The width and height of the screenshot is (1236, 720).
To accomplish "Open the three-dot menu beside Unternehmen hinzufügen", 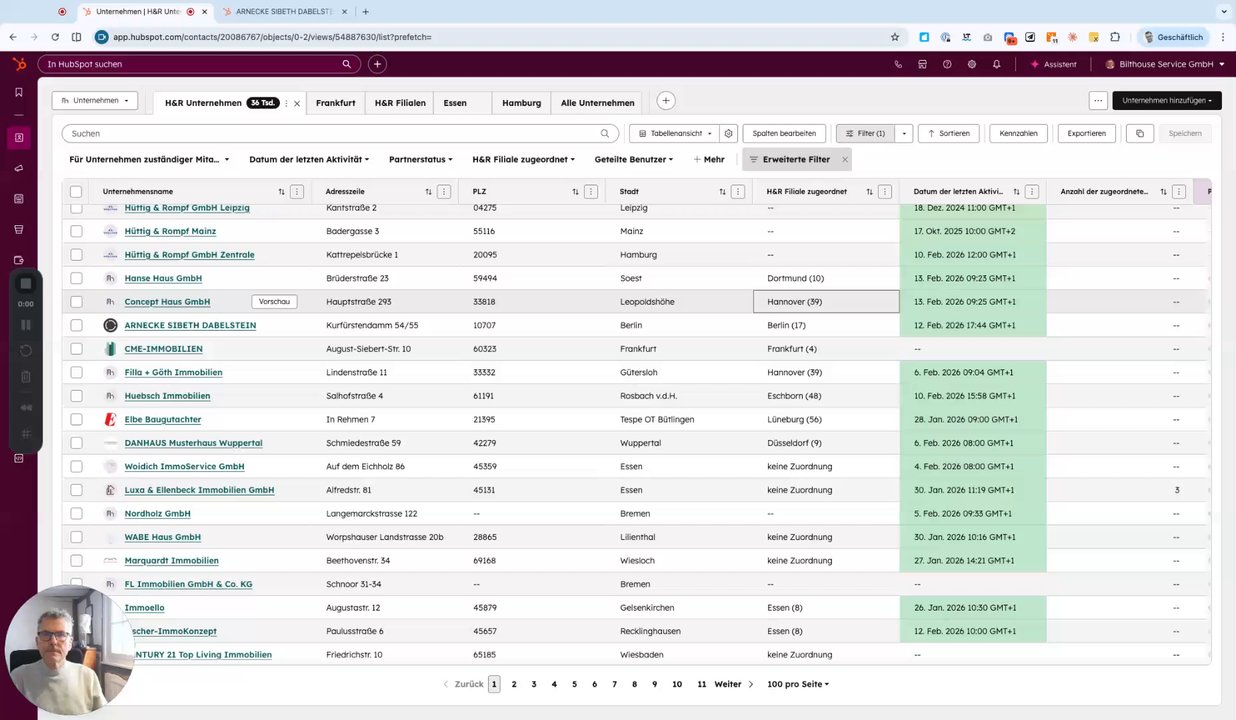I will click(x=1098, y=101).
